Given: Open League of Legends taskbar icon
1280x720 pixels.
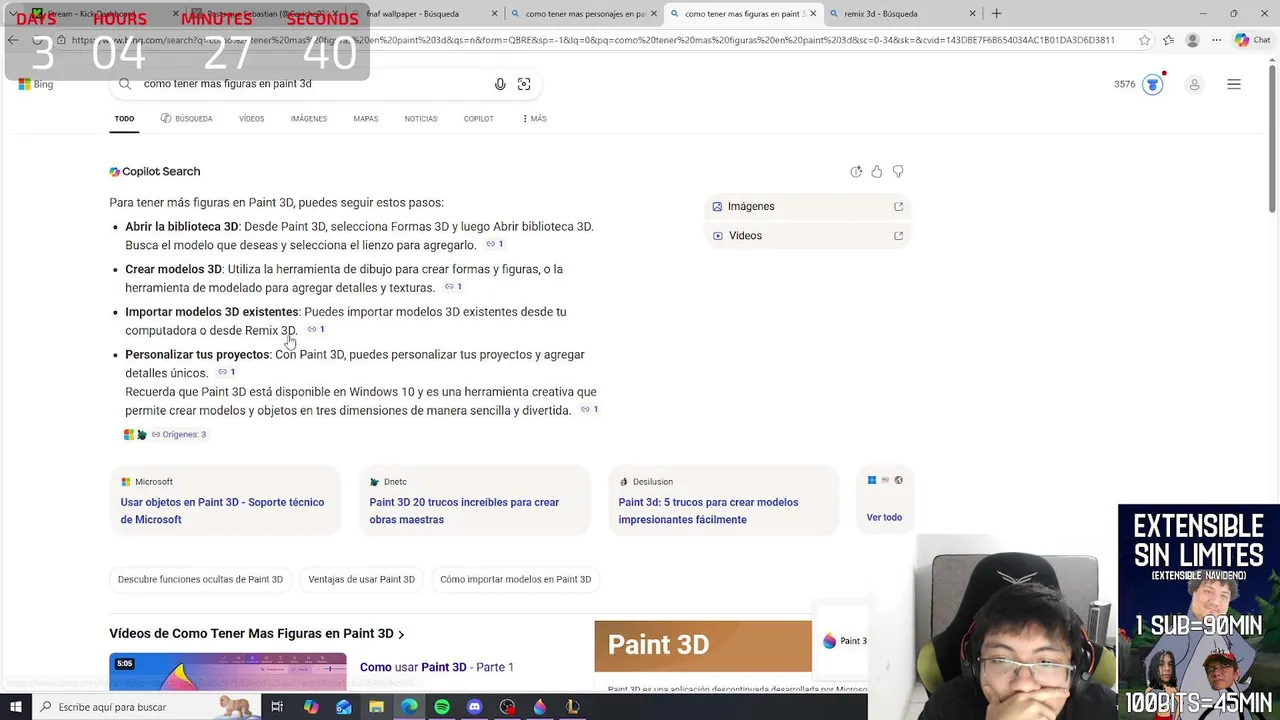Looking at the screenshot, I should (x=573, y=707).
